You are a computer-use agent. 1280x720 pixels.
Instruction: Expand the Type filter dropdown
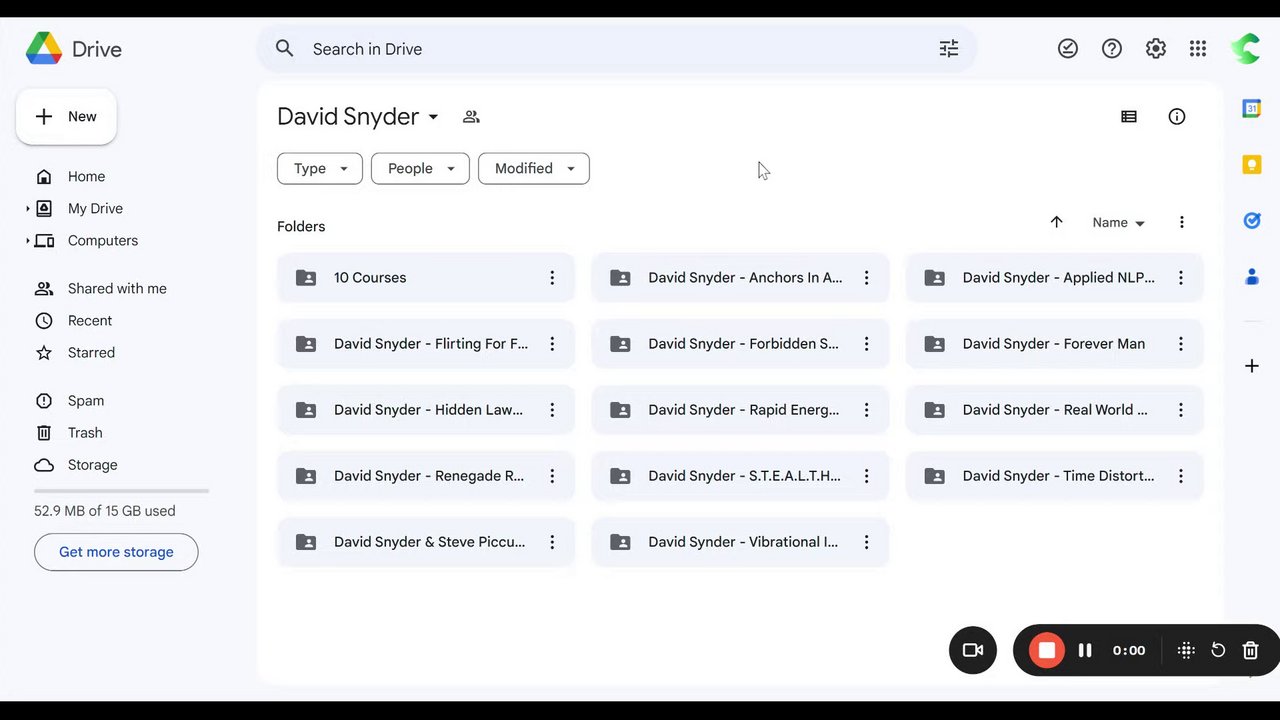tap(319, 169)
